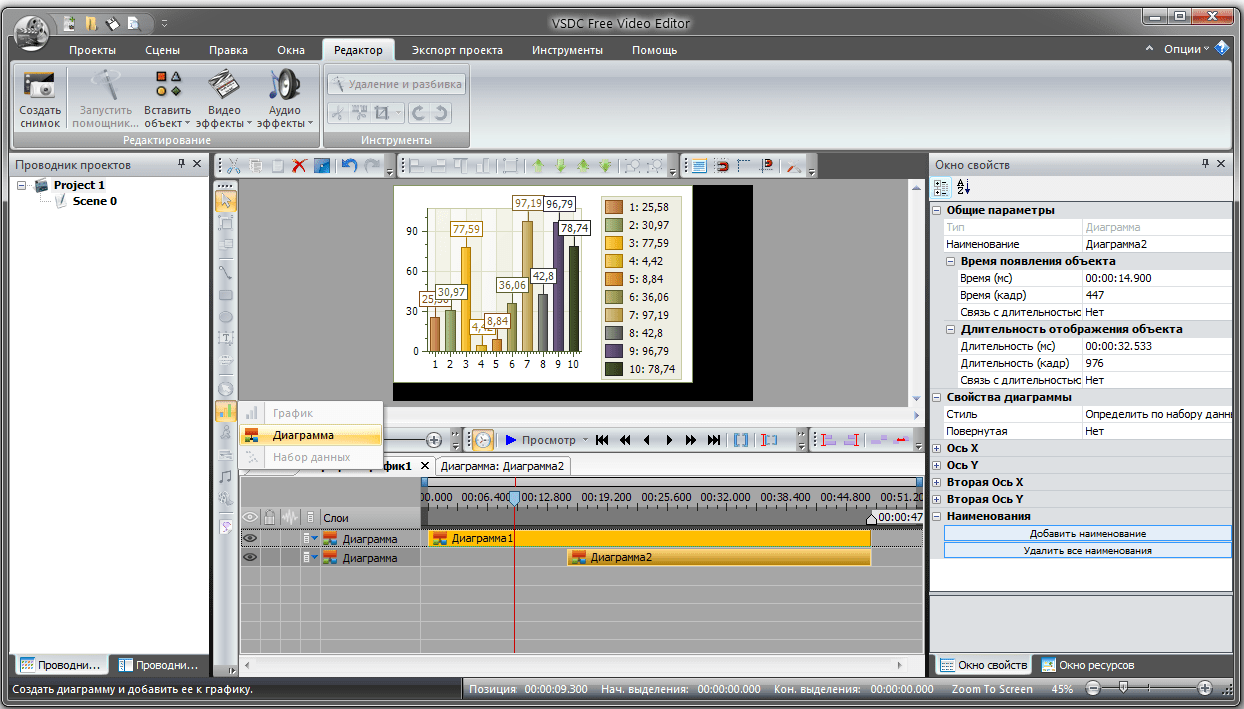1244x709 pixels.
Task: Pin the Окно свойств panel
Action: 1206,164
